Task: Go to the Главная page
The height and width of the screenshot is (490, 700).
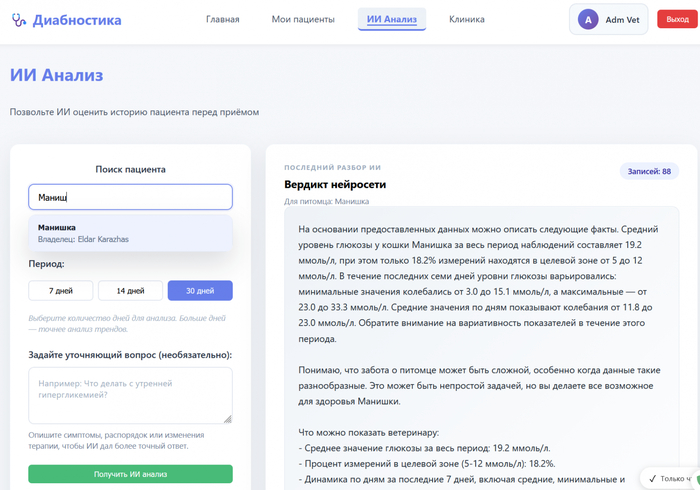Action: pyautogui.click(x=222, y=19)
